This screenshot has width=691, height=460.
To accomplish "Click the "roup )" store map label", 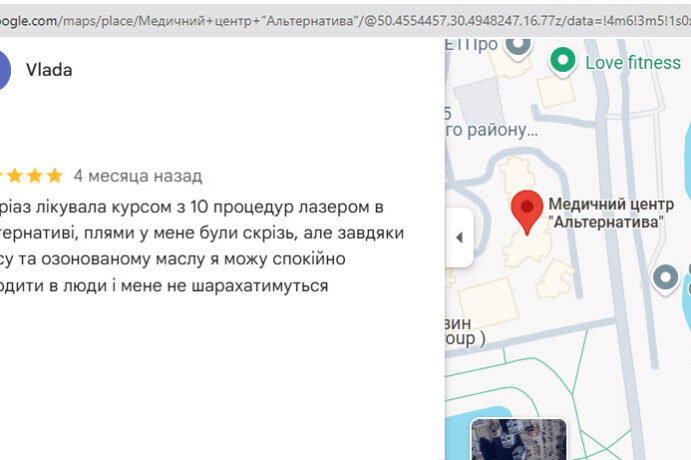I will 466,339.
